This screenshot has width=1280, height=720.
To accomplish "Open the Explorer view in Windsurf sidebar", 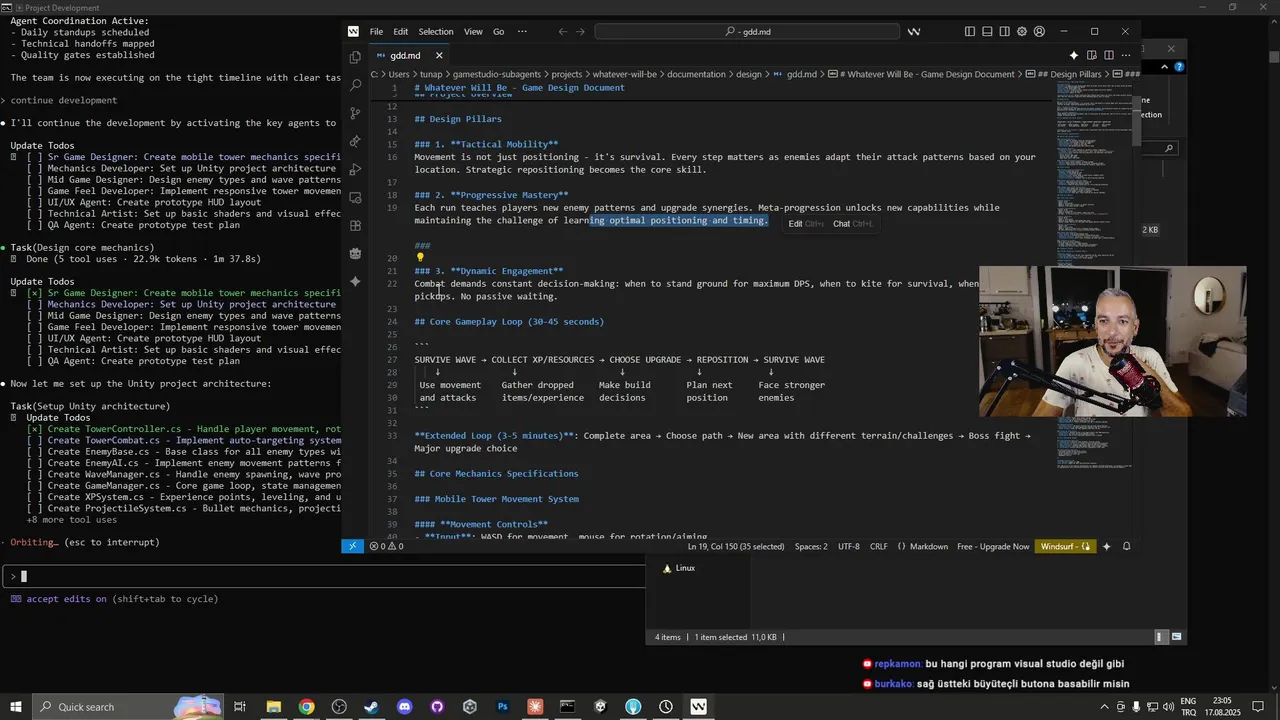I will click(355, 58).
